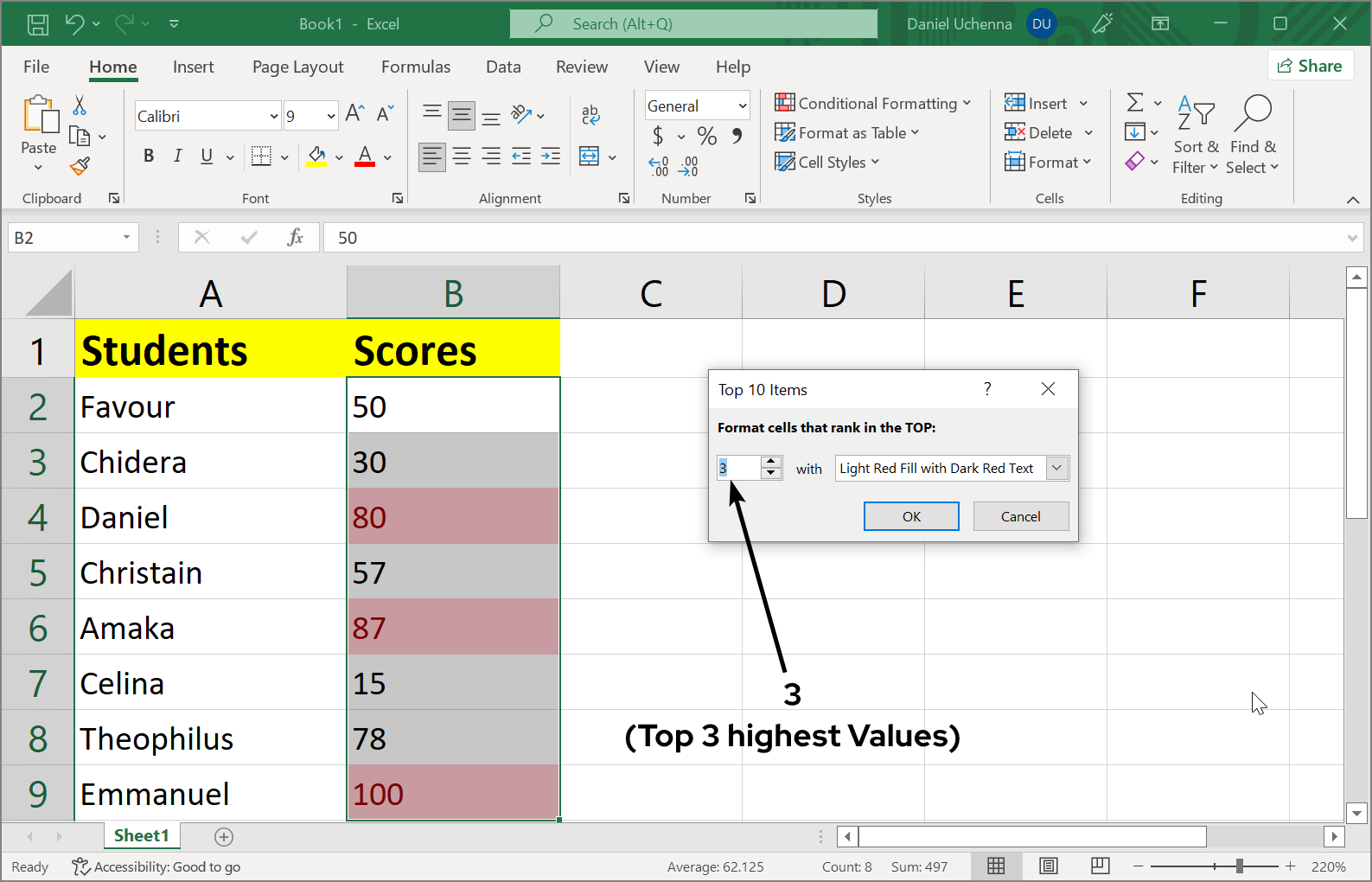1372x882 pixels.
Task: Click the Increase Indent icon
Action: tap(551, 156)
